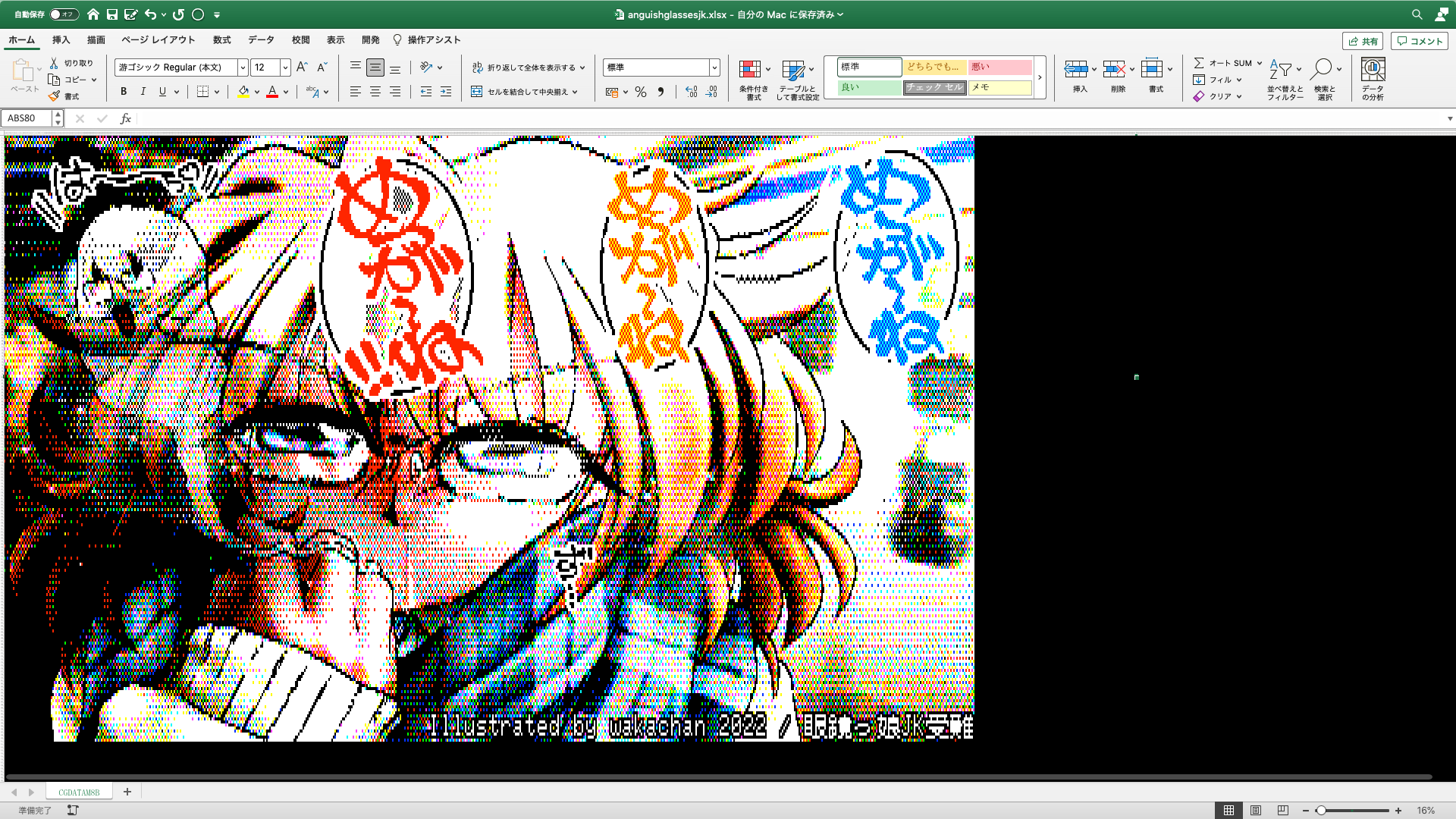Click the Name Box showing ABS80
This screenshot has height=819, width=1456.
[27, 118]
